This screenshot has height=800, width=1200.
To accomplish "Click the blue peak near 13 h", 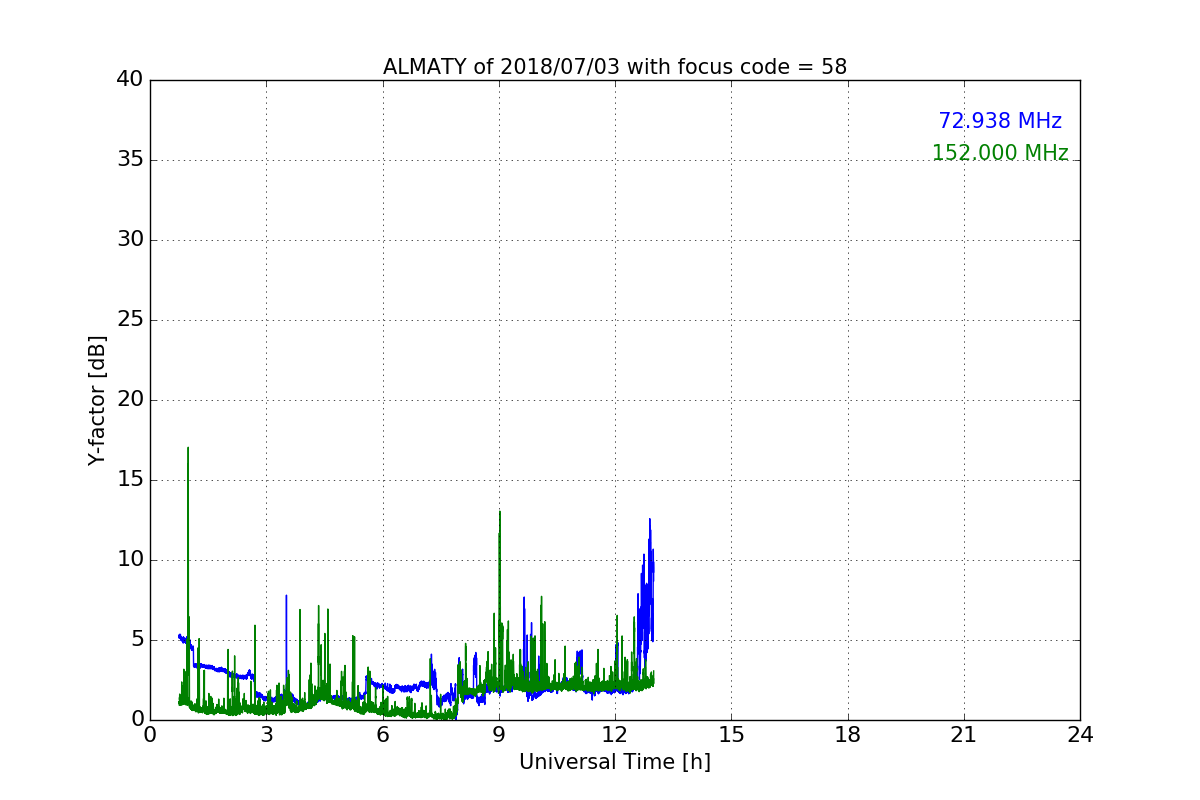I will pos(650,520).
